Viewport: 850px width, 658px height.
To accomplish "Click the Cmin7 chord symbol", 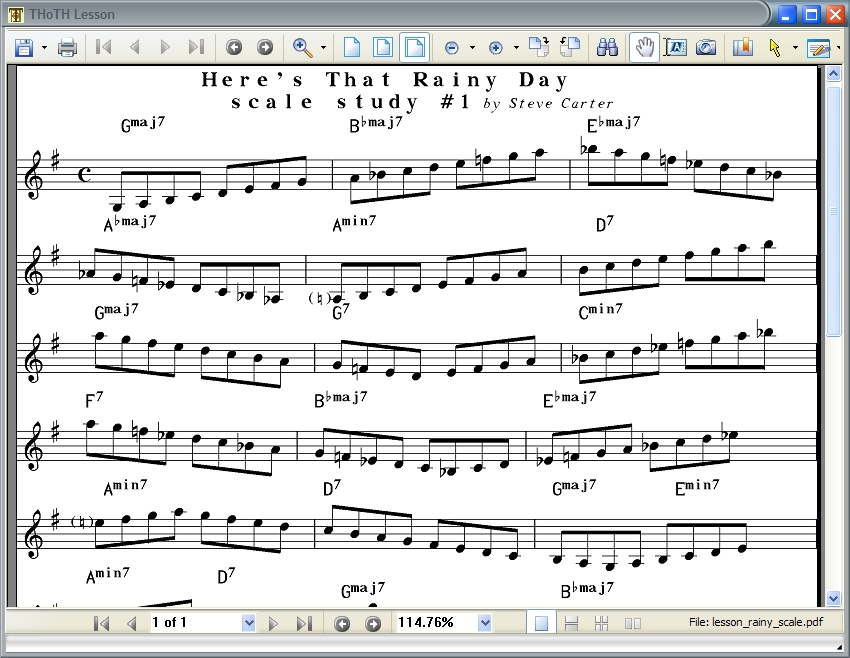I will point(601,311).
